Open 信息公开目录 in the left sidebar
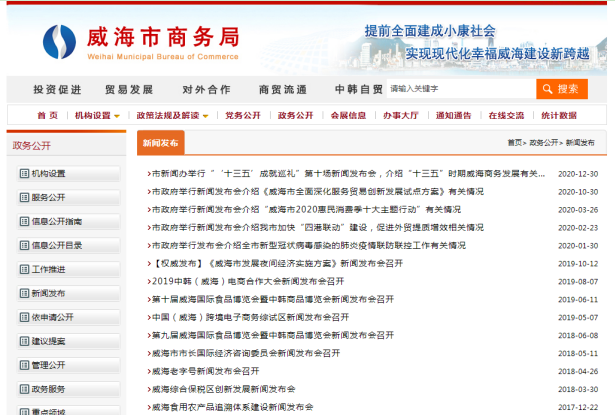The width and height of the screenshot is (615, 415). [57, 245]
